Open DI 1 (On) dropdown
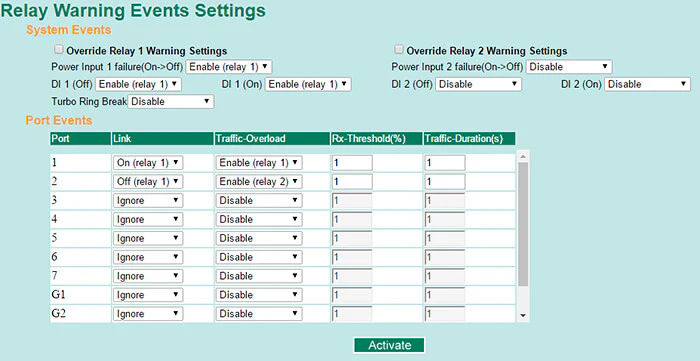The height and width of the screenshot is (361, 700). tap(308, 84)
